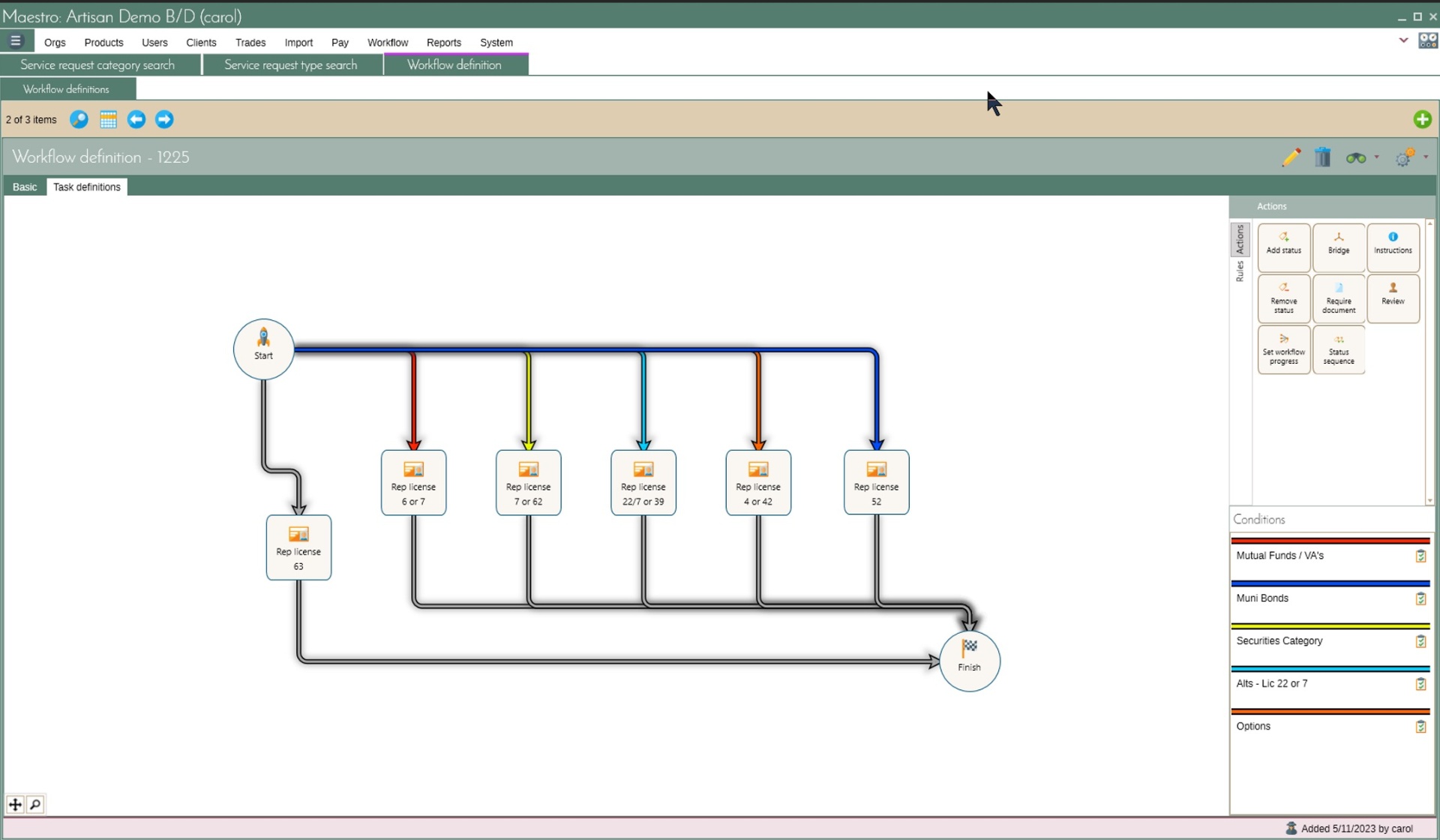Image resolution: width=1440 pixels, height=840 pixels.
Task: Go to next item with right arrow
Action: (164, 119)
